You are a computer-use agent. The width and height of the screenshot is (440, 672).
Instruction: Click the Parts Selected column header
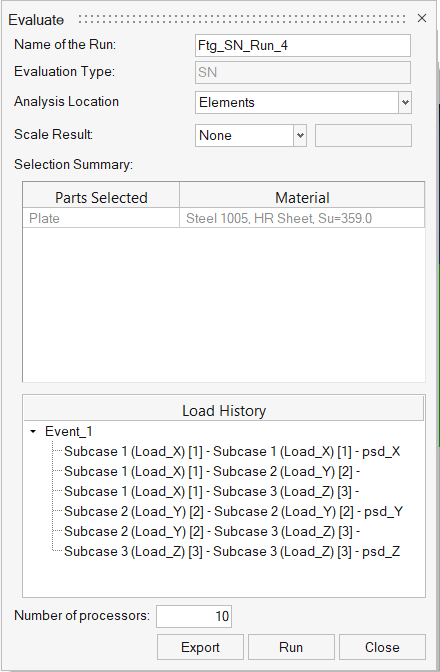coord(101,197)
